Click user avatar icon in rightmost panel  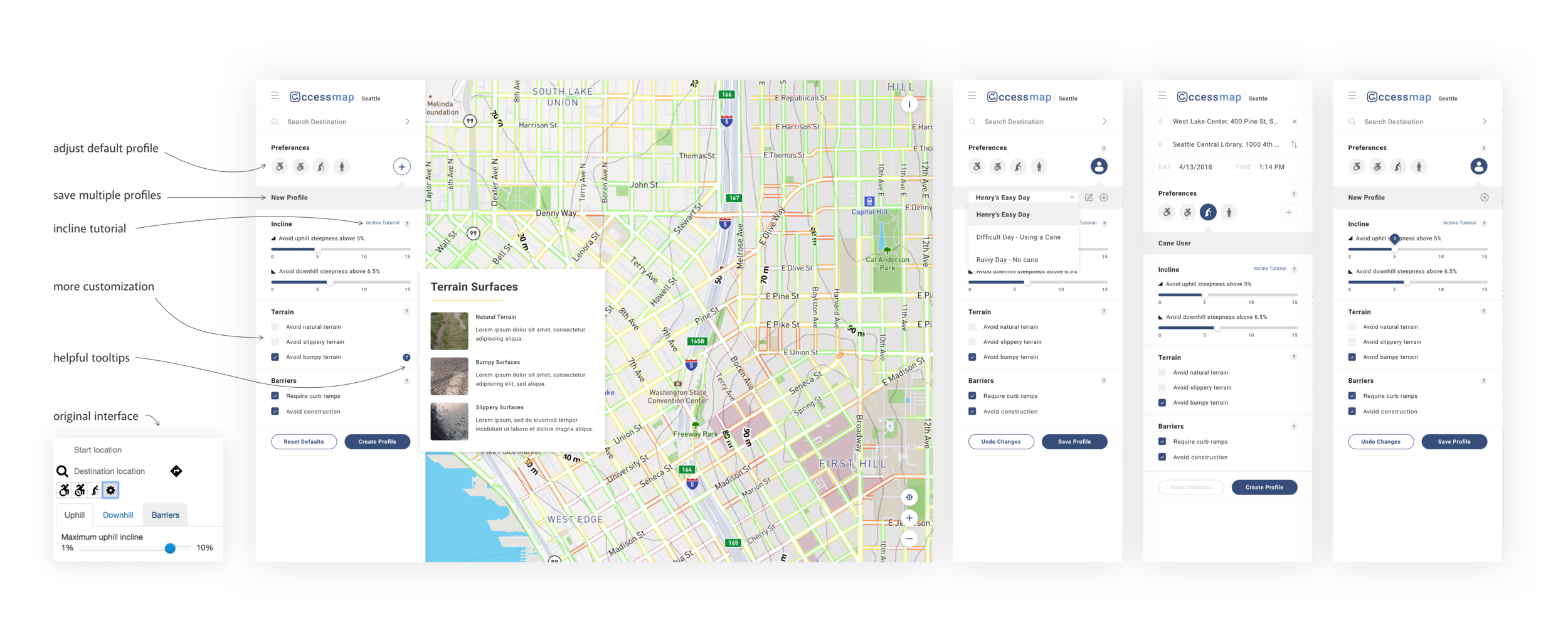tap(1478, 166)
